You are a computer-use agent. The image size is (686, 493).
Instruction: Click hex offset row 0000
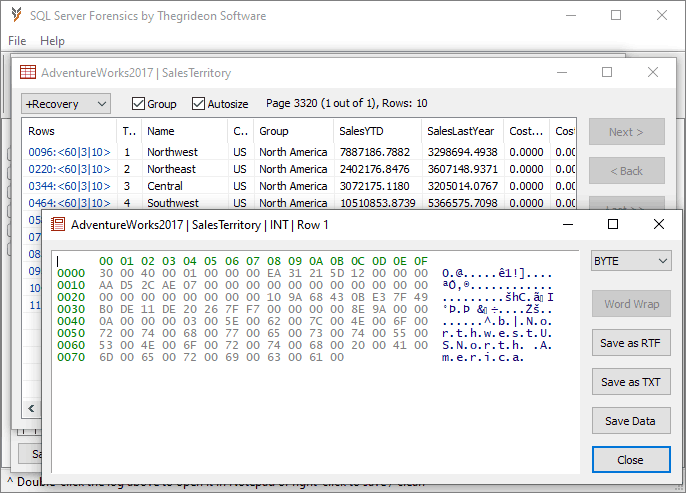point(71,273)
